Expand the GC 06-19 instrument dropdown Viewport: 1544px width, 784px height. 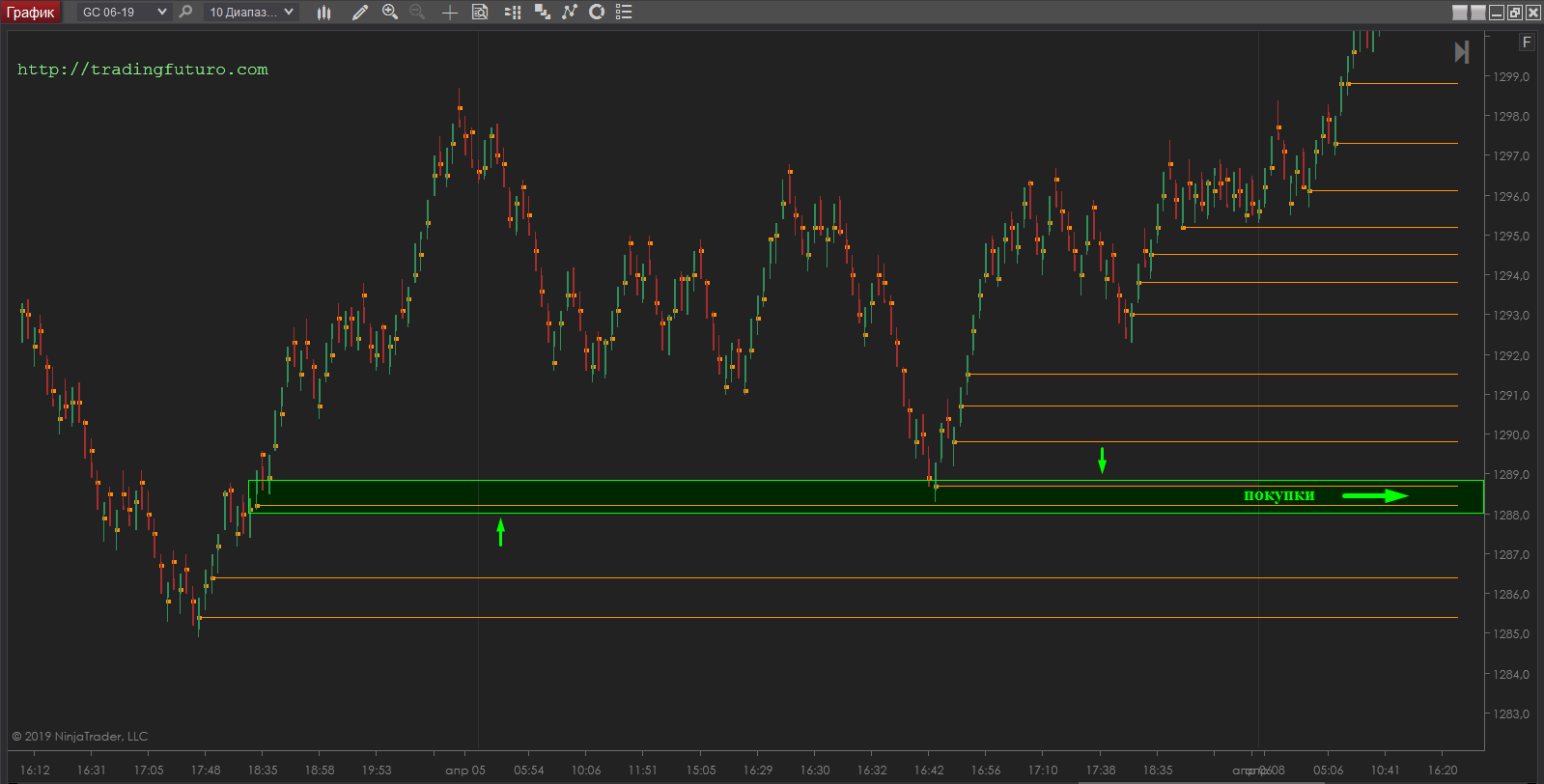tap(161, 13)
